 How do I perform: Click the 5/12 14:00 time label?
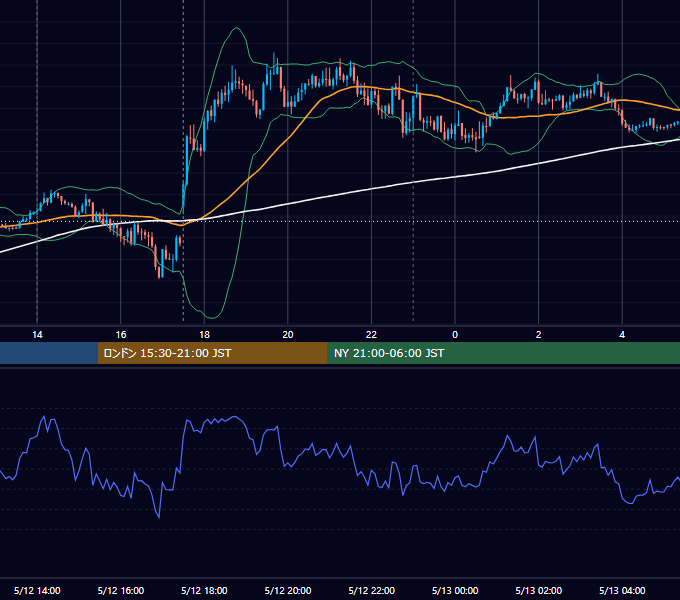(37, 590)
